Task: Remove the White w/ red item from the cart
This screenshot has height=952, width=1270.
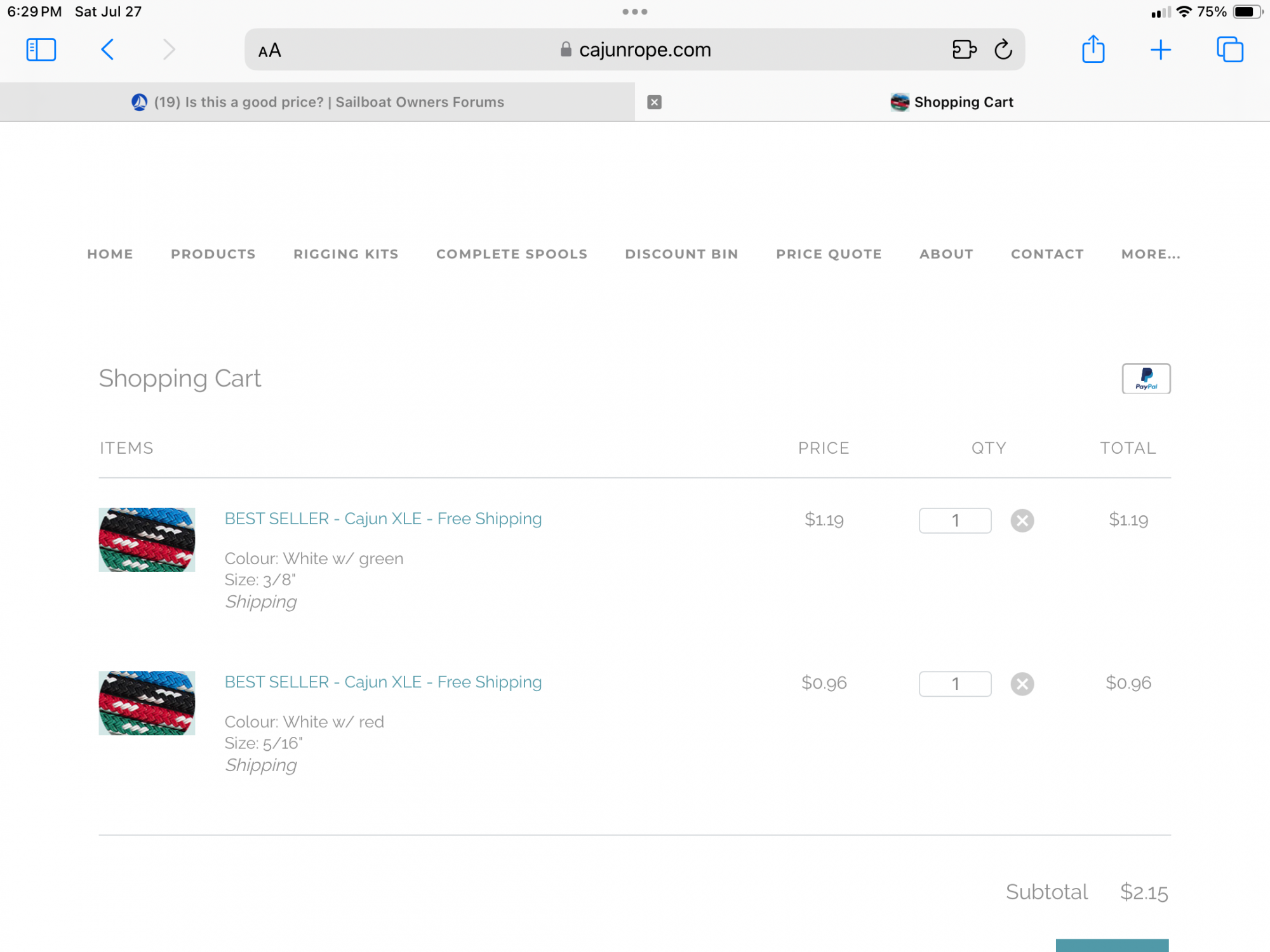Action: 1022,684
